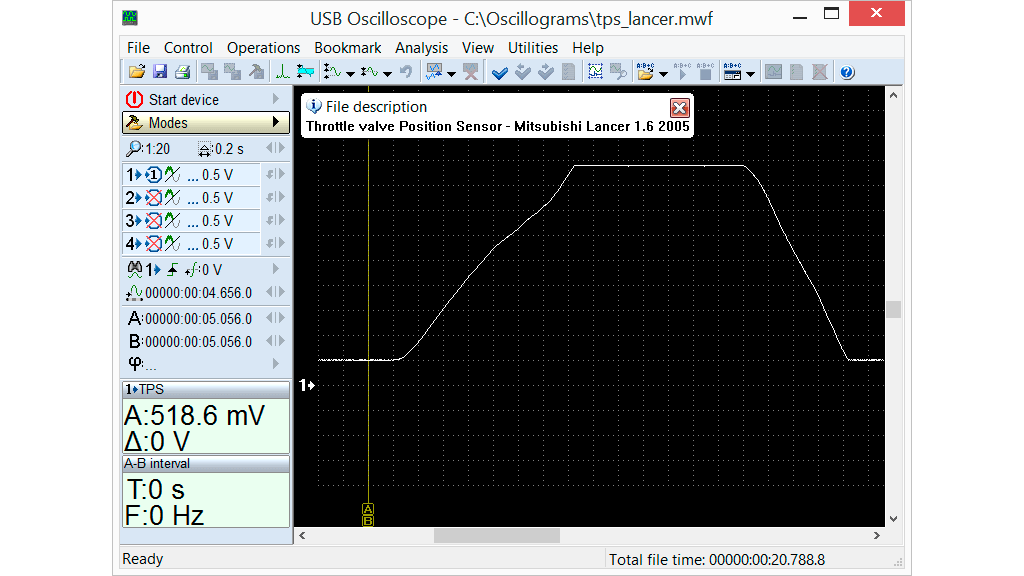
Task: Click the vertical compress waveform icon
Action: coord(370,72)
